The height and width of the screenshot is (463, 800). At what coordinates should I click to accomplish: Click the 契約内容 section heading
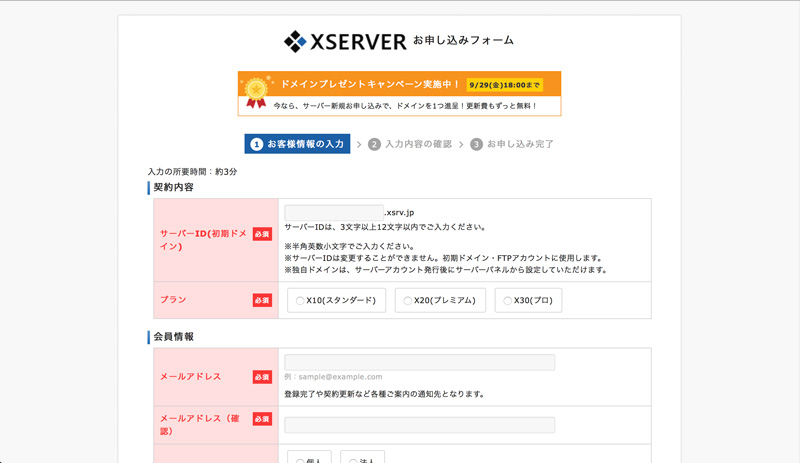point(173,187)
